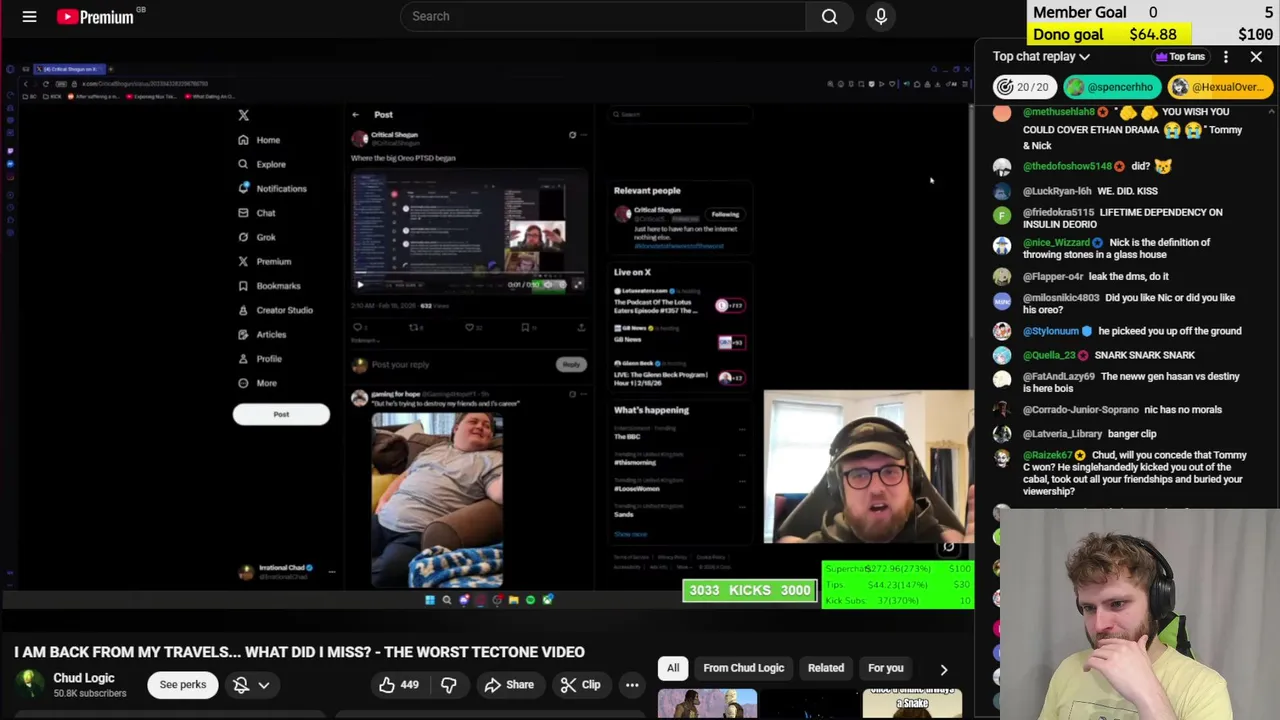Open first recommended video thumbnail
The image size is (1280, 720).
coord(707,704)
